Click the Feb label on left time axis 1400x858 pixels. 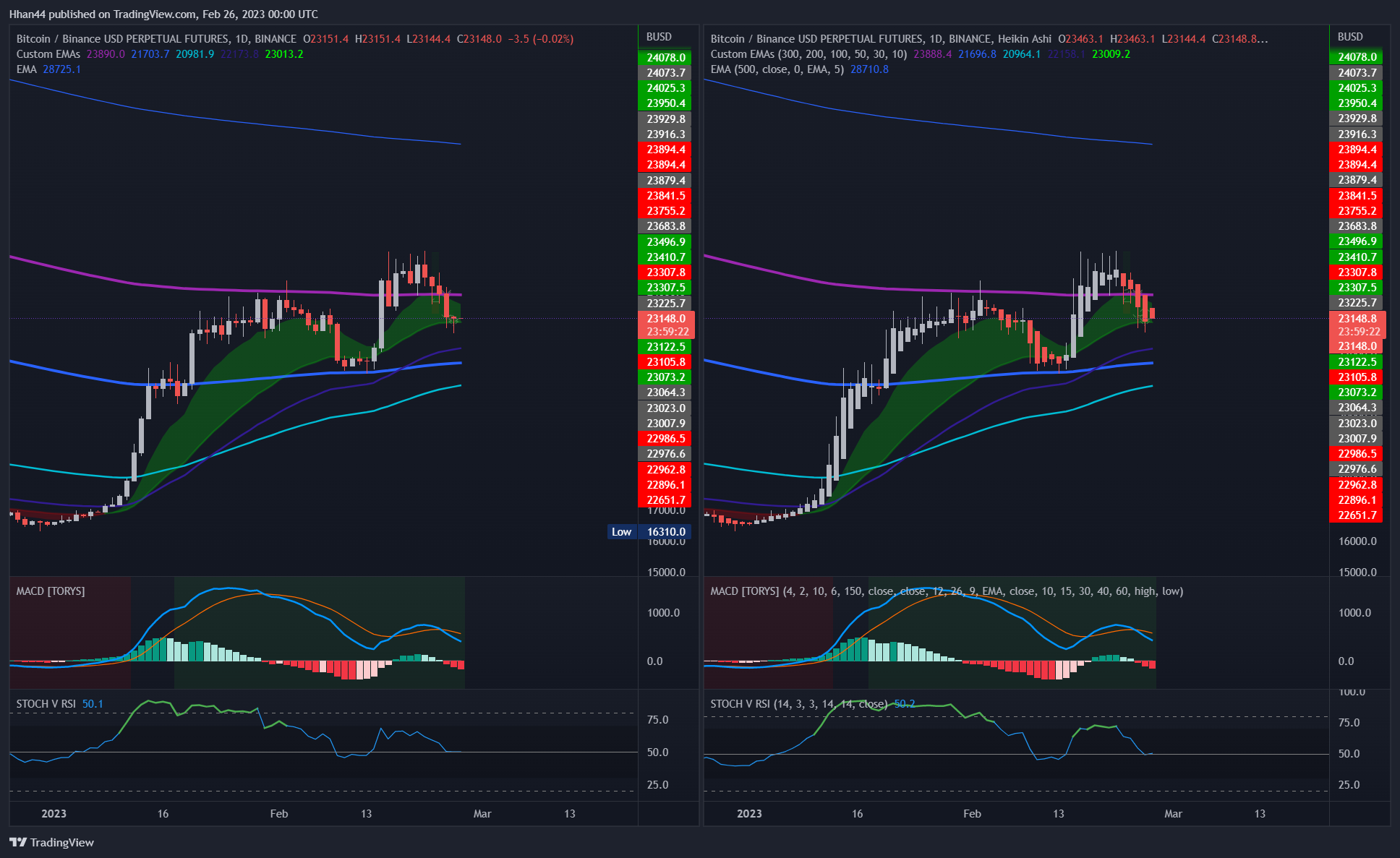(x=279, y=814)
